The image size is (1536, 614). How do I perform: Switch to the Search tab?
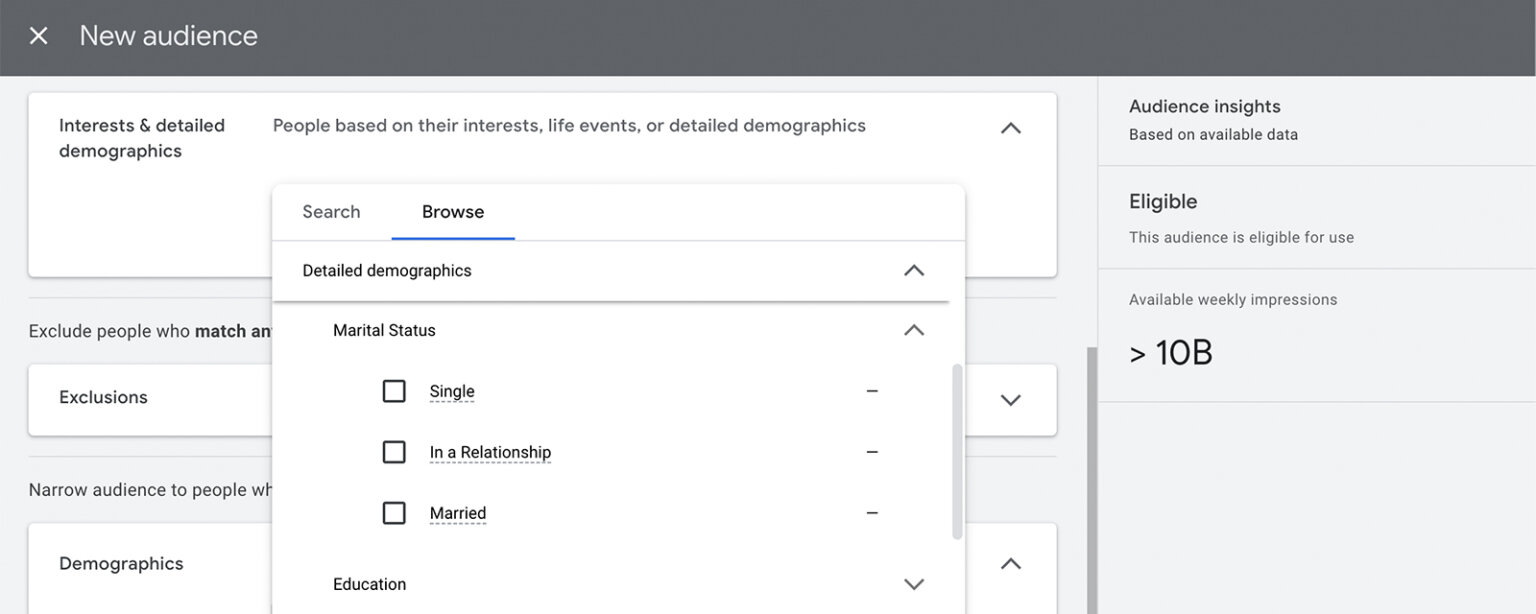[331, 212]
